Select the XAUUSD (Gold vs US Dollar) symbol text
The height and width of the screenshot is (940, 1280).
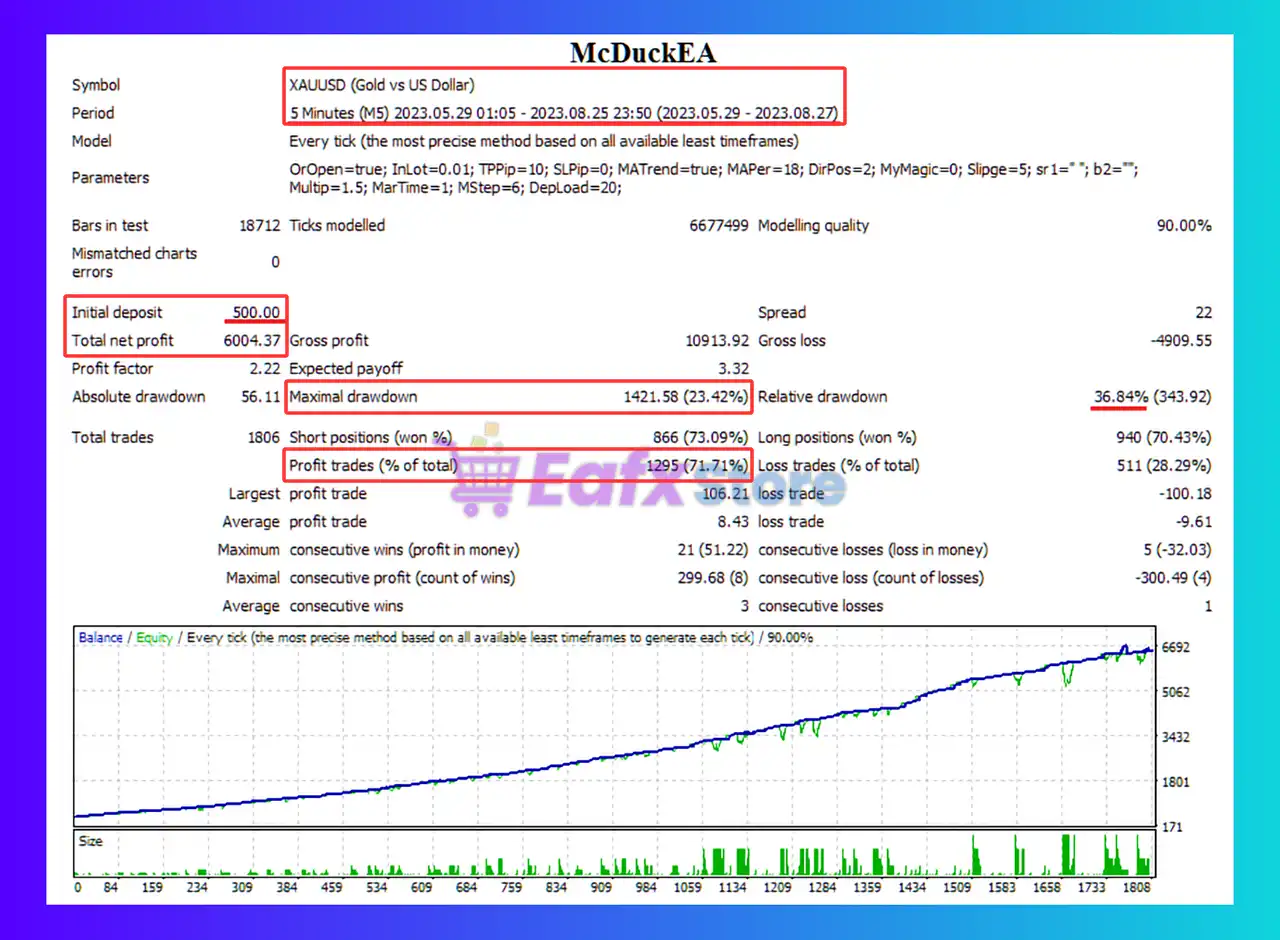point(382,85)
